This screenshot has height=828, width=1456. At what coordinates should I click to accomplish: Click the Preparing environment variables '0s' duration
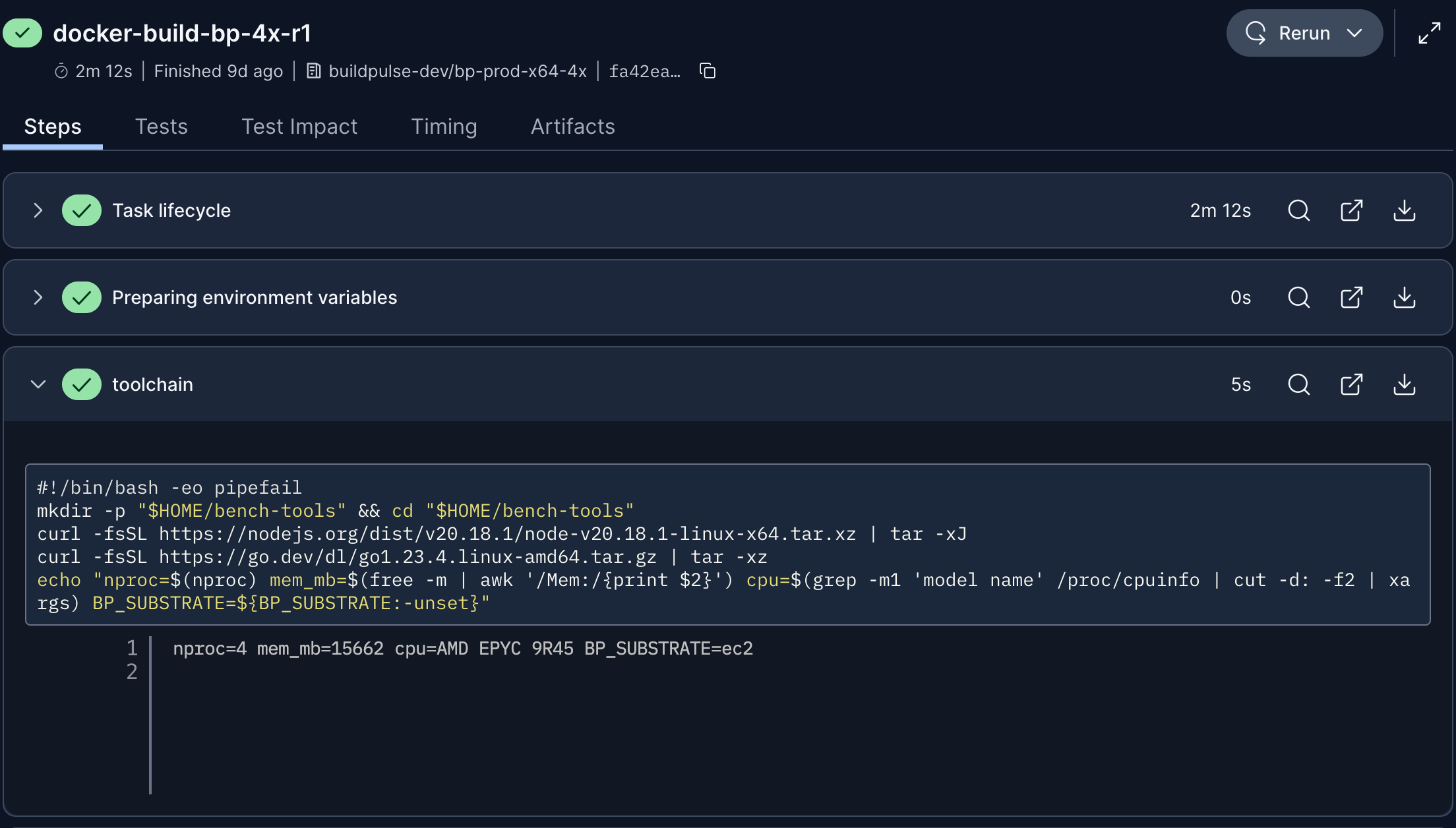pos(1241,298)
